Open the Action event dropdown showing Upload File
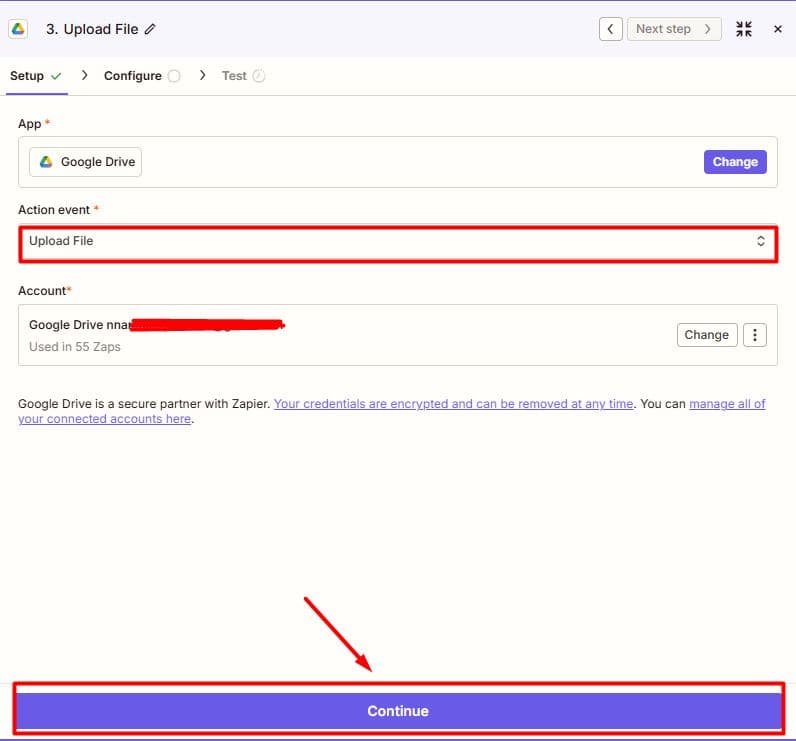The width and height of the screenshot is (796, 741). coord(398,244)
